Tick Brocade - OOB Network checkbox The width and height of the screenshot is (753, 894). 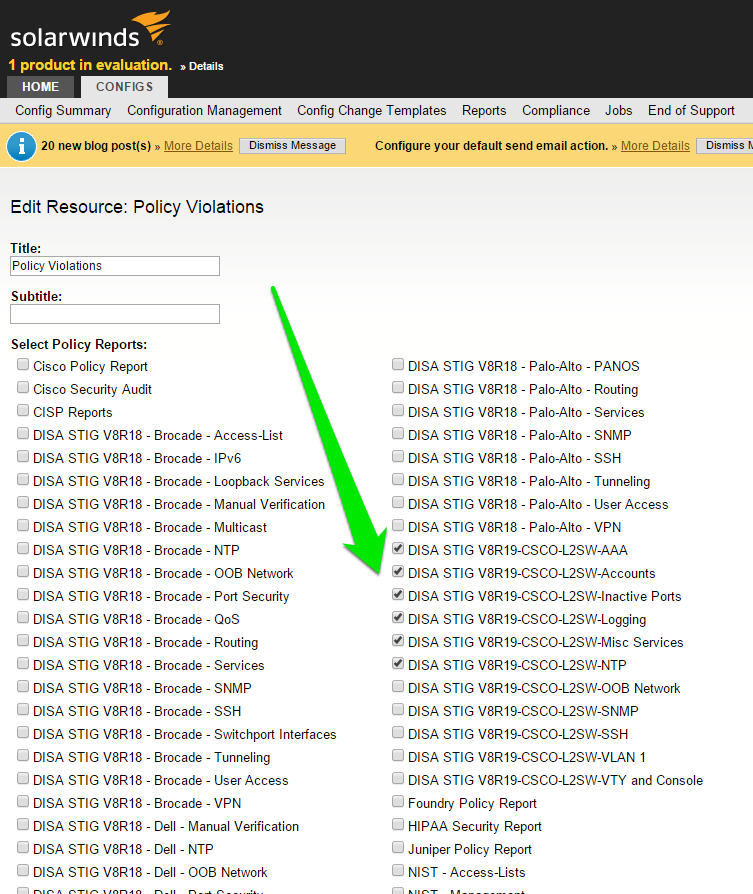click(23, 571)
